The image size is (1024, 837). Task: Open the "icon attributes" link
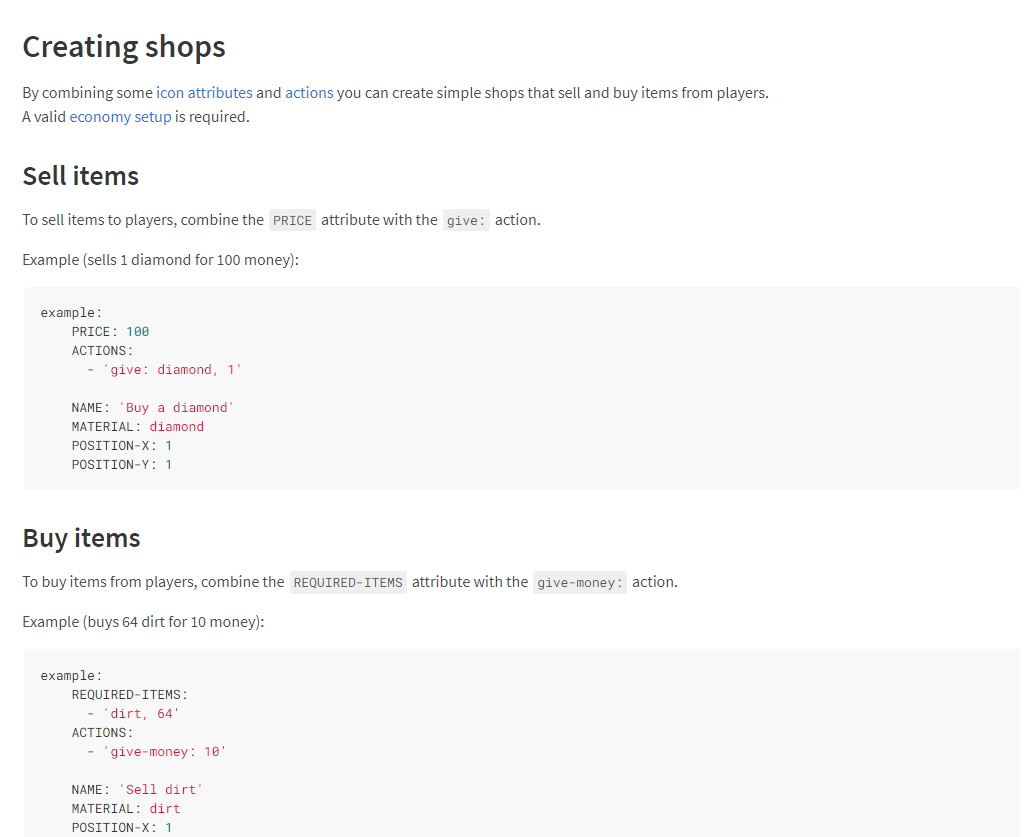coord(204,93)
